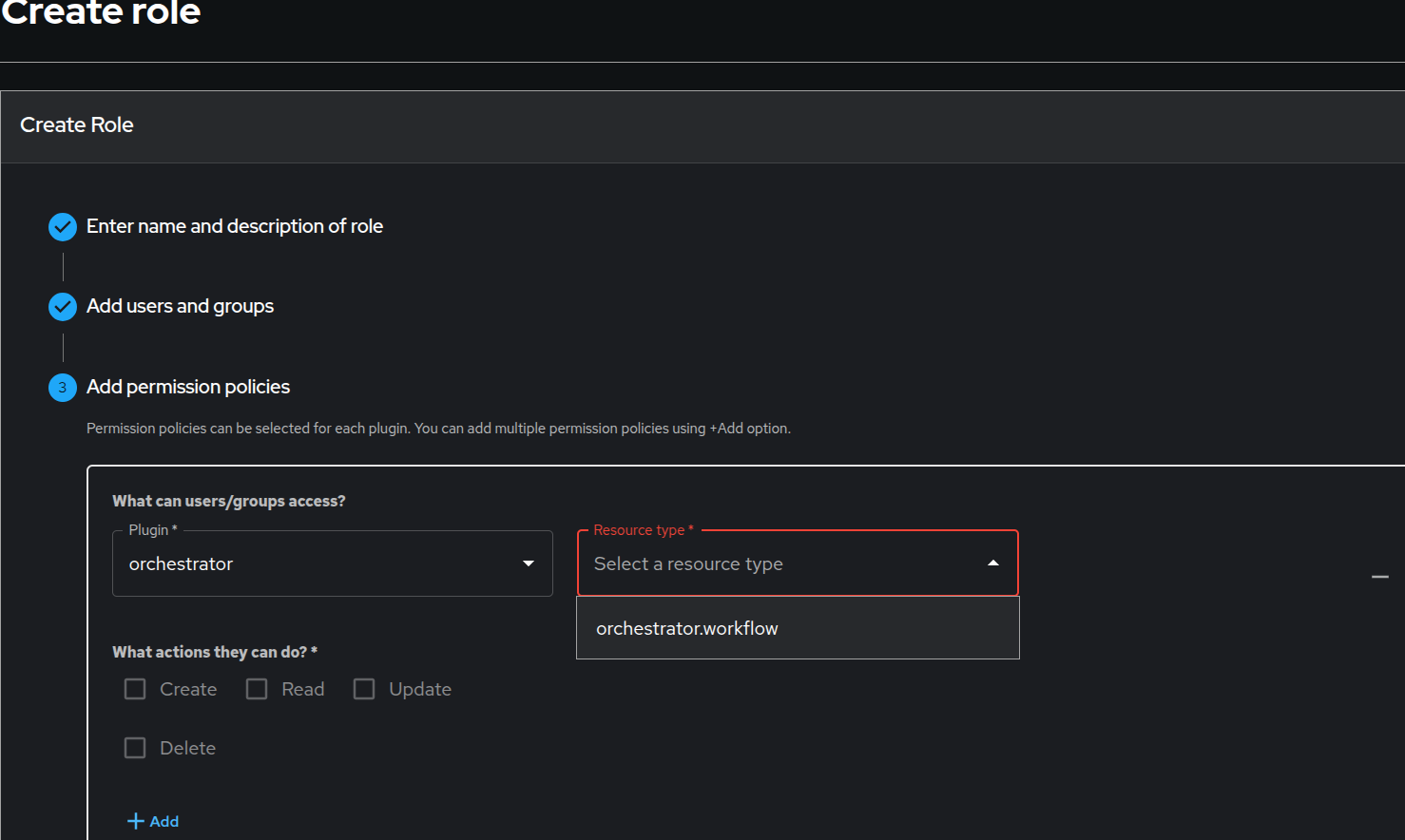Choose orchestrator.workflow from the resource list
This screenshot has height=840, width=1405.
point(687,628)
